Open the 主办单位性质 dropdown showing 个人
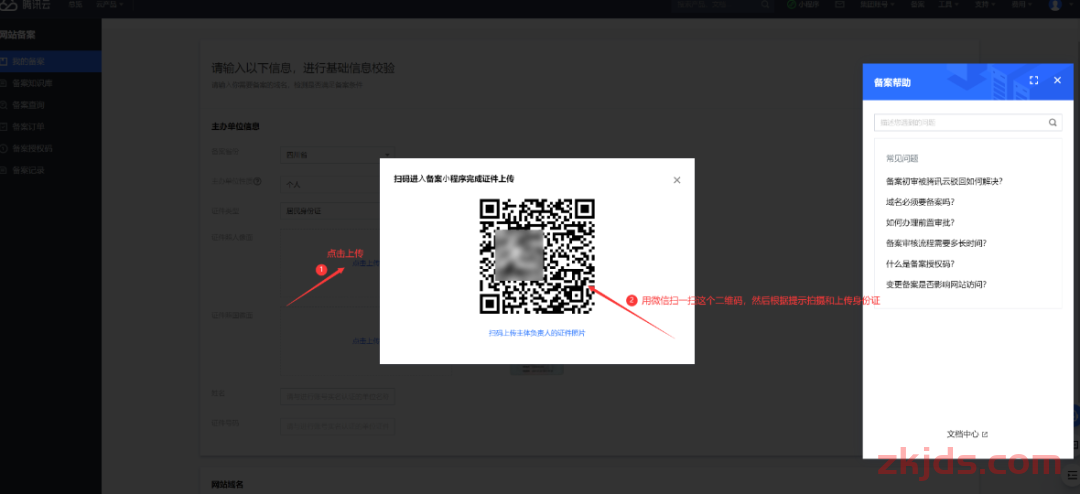This screenshot has width=1080, height=494. pyautogui.click(x=331, y=185)
